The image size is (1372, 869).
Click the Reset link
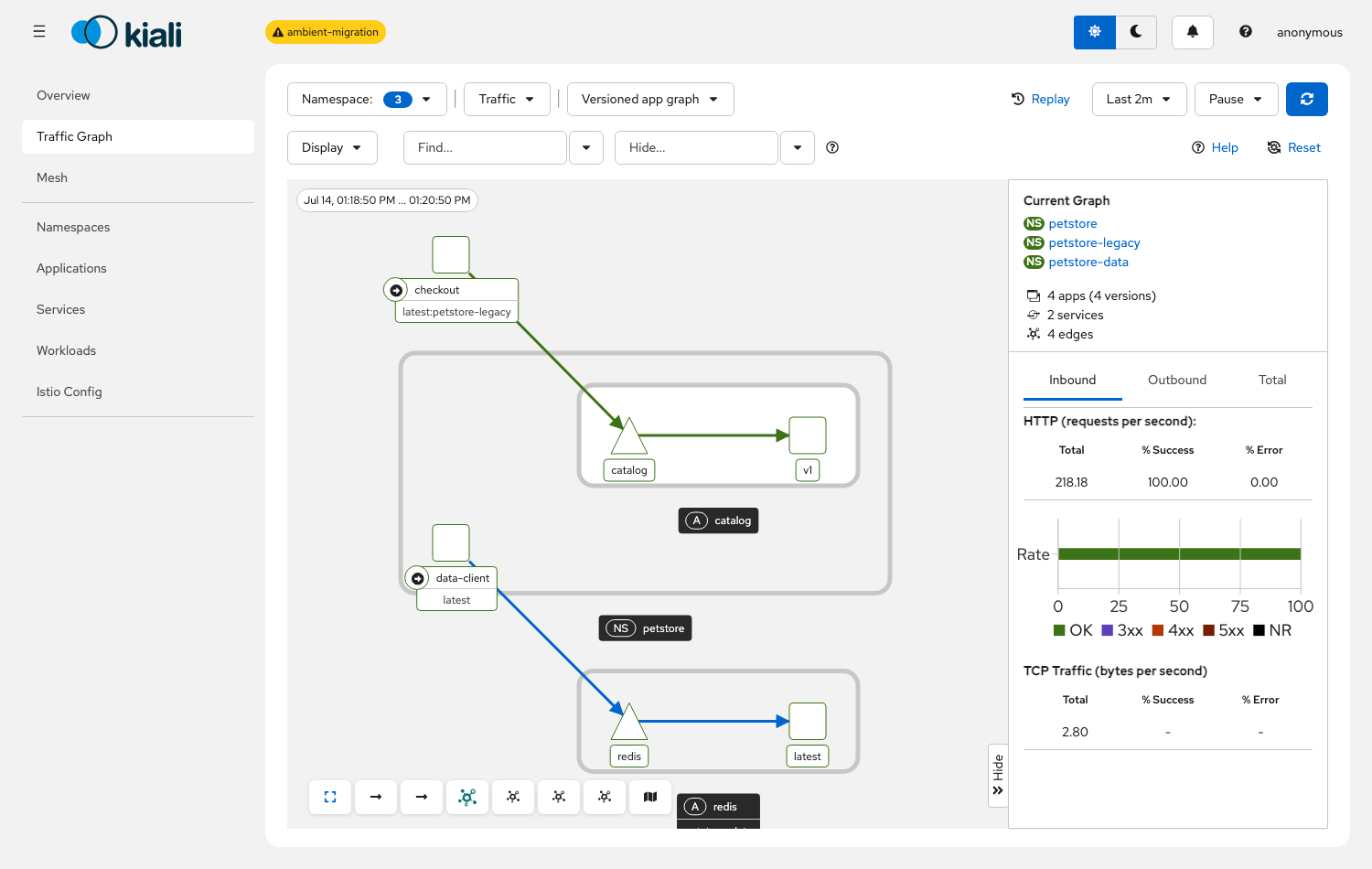[1293, 147]
